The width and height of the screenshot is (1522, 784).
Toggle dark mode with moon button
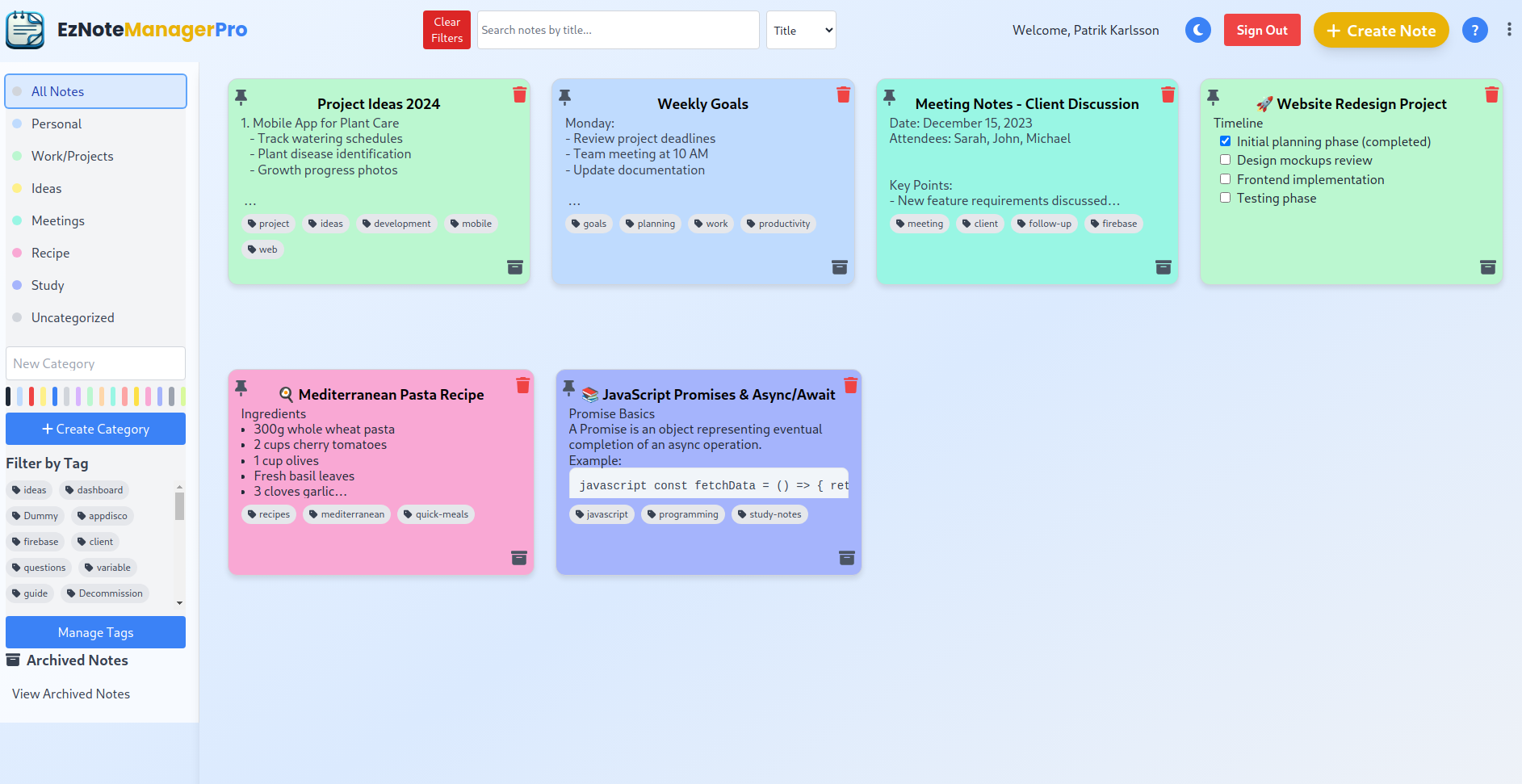(1198, 31)
